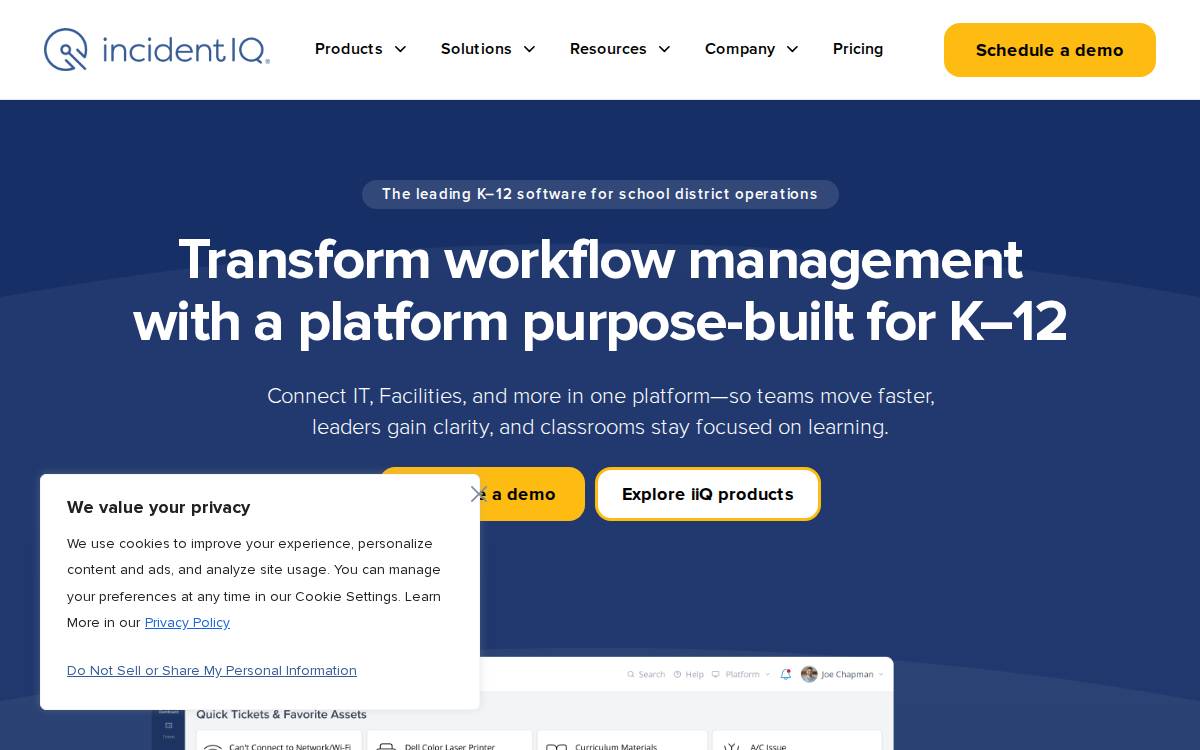The height and width of the screenshot is (750, 1200).
Task: Click Explore iiQ products button
Action: [x=708, y=494]
